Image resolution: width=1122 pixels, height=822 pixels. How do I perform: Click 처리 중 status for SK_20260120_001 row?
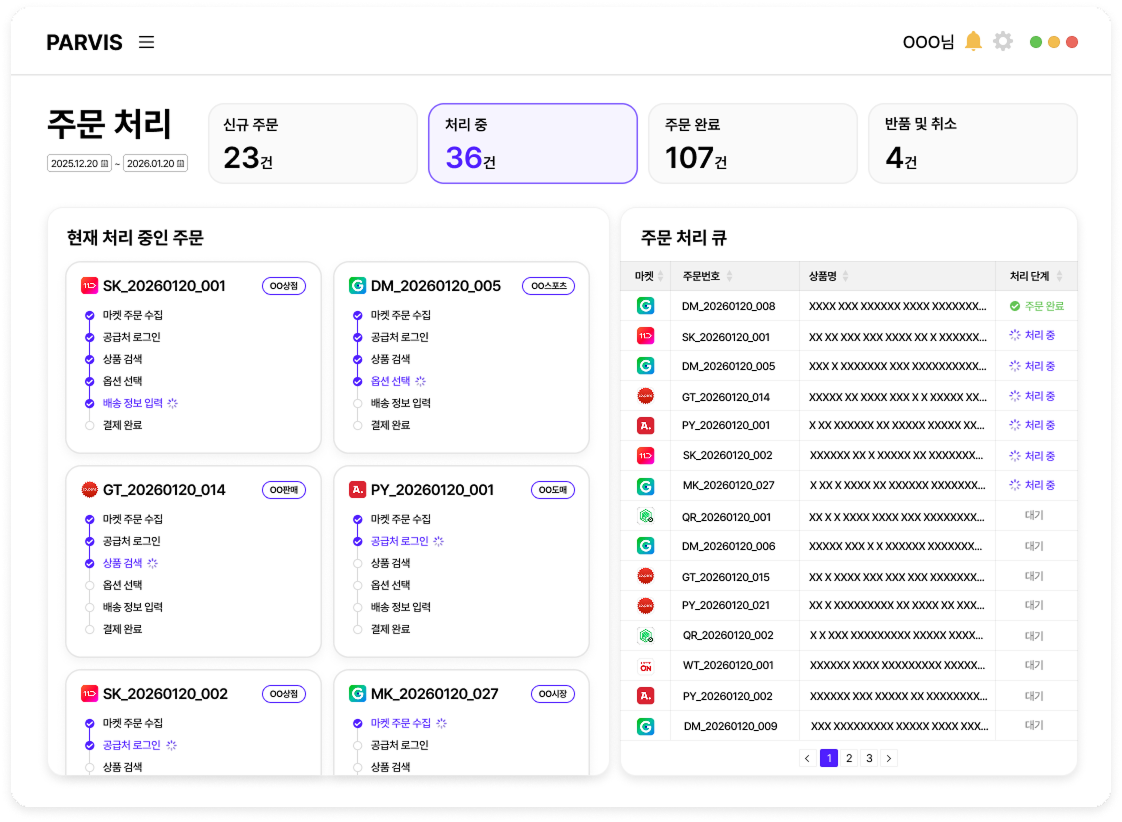[x=1033, y=336]
